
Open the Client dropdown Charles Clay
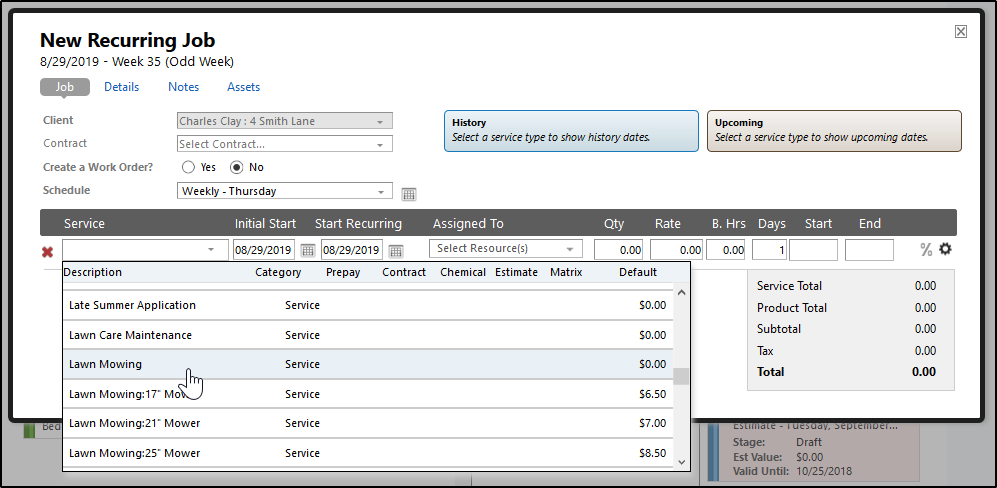pos(285,121)
